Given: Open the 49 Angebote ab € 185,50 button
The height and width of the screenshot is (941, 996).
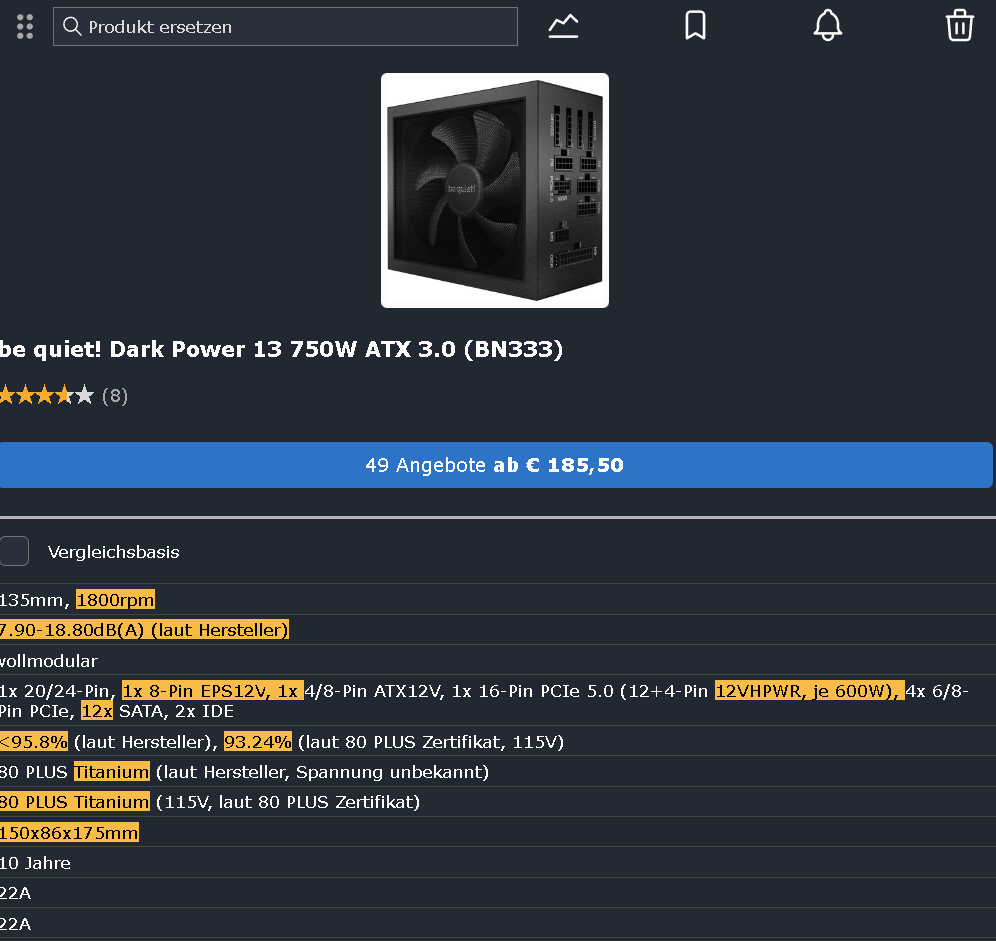Looking at the screenshot, I should point(496,465).
